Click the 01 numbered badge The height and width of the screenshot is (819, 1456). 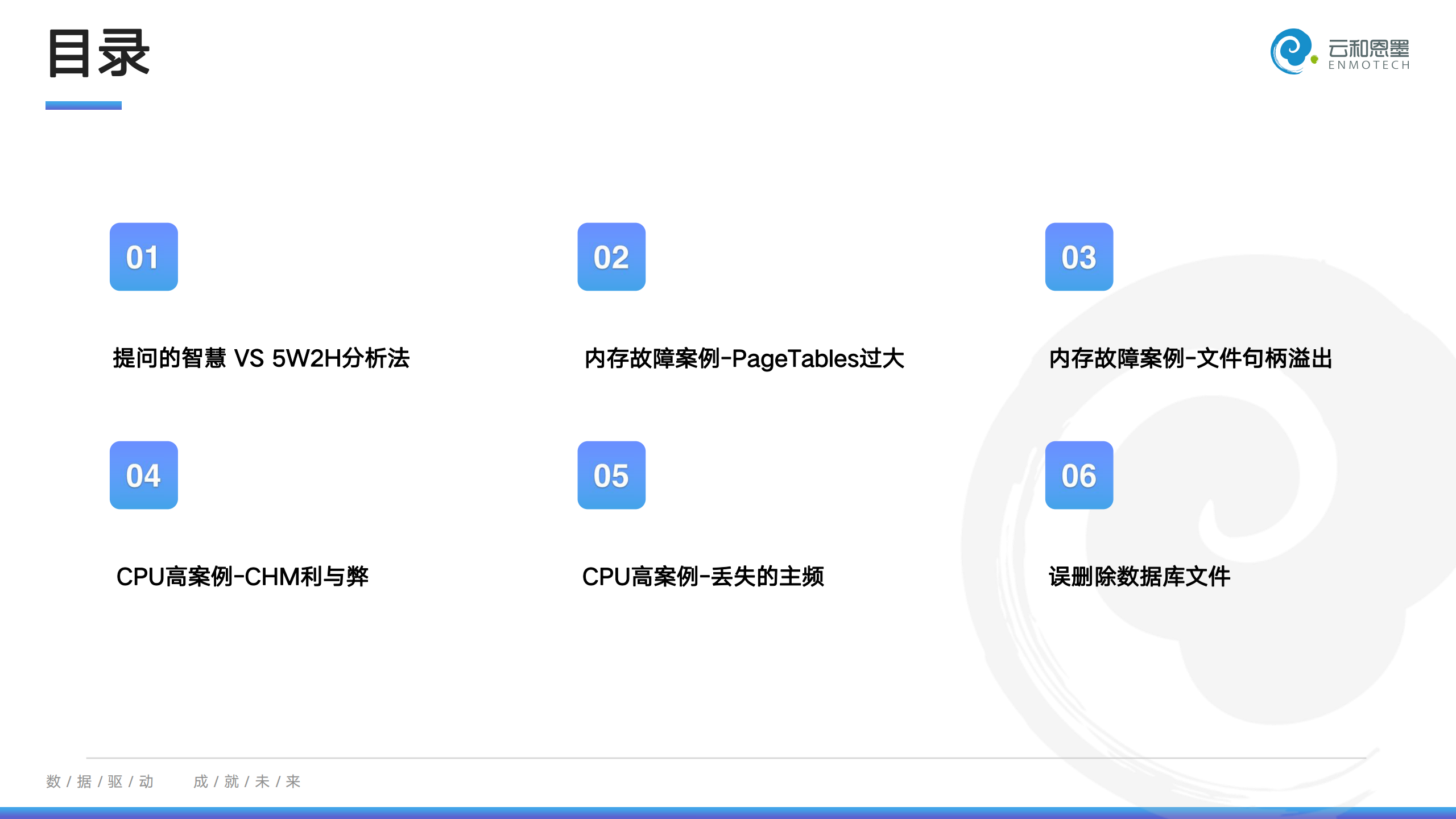143,257
